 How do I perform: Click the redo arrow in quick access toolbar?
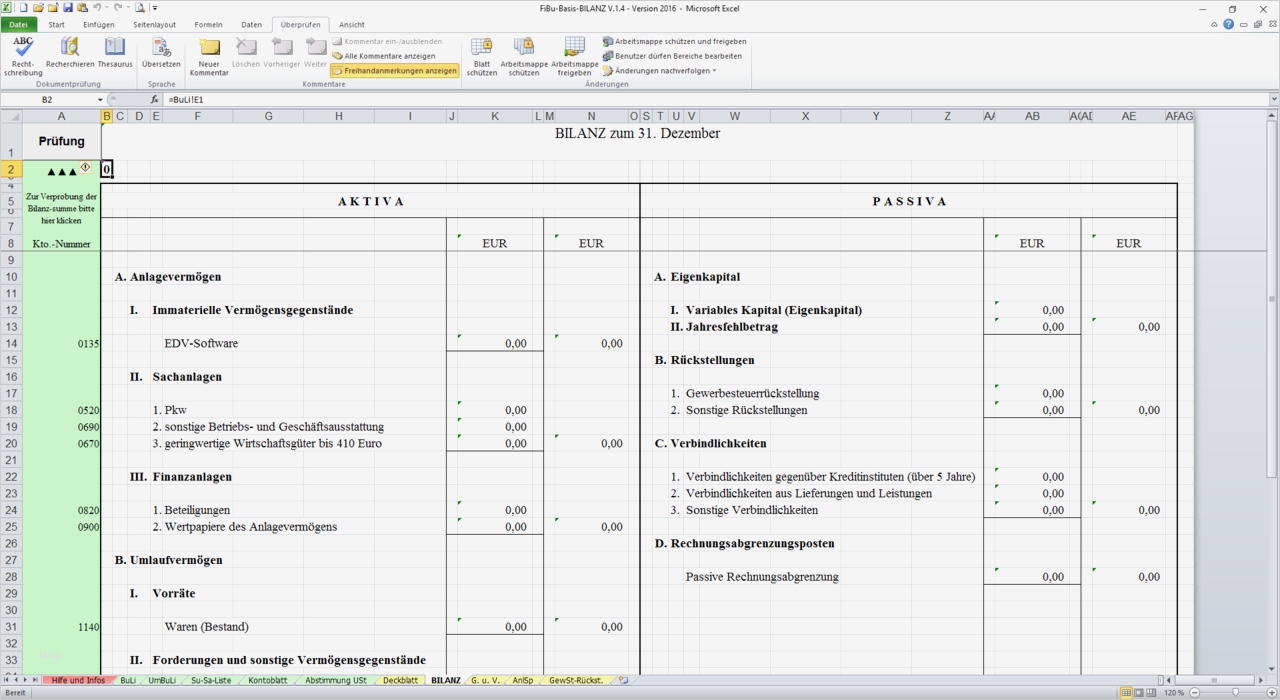118,8
